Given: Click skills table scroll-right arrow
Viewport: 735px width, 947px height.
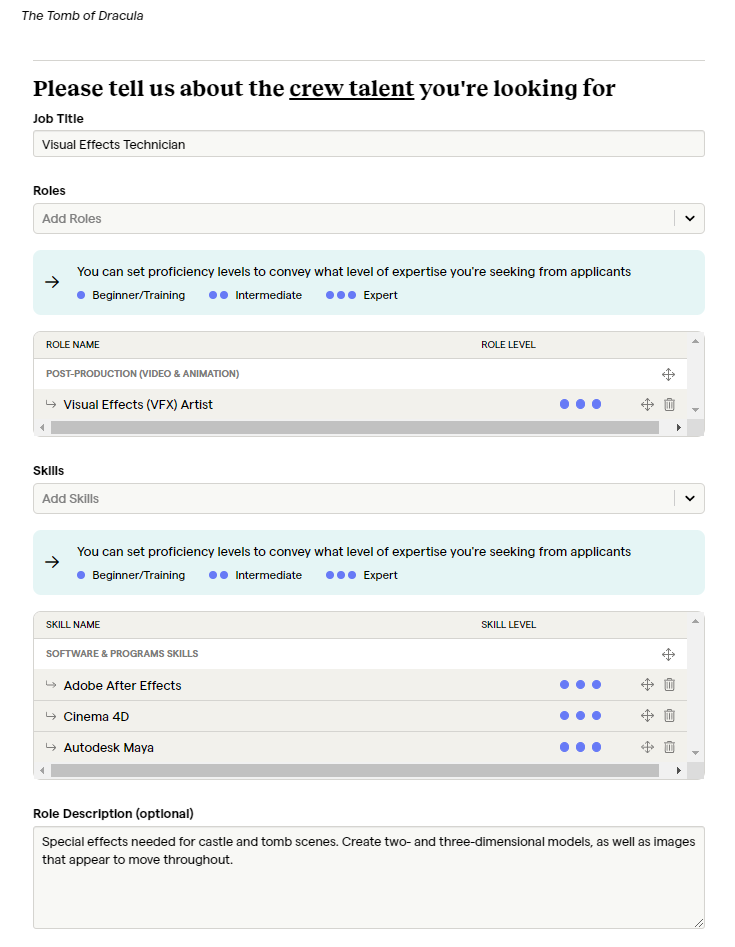Looking at the screenshot, I should pyautogui.click(x=679, y=771).
